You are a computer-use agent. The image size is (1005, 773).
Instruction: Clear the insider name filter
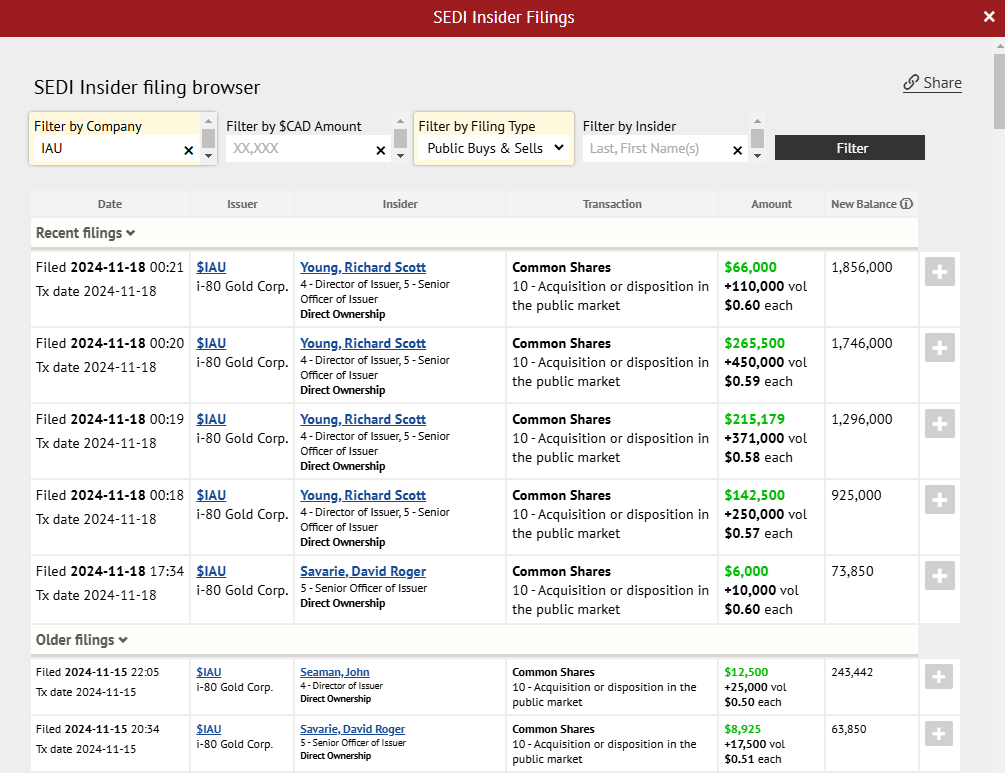coord(737,150)
